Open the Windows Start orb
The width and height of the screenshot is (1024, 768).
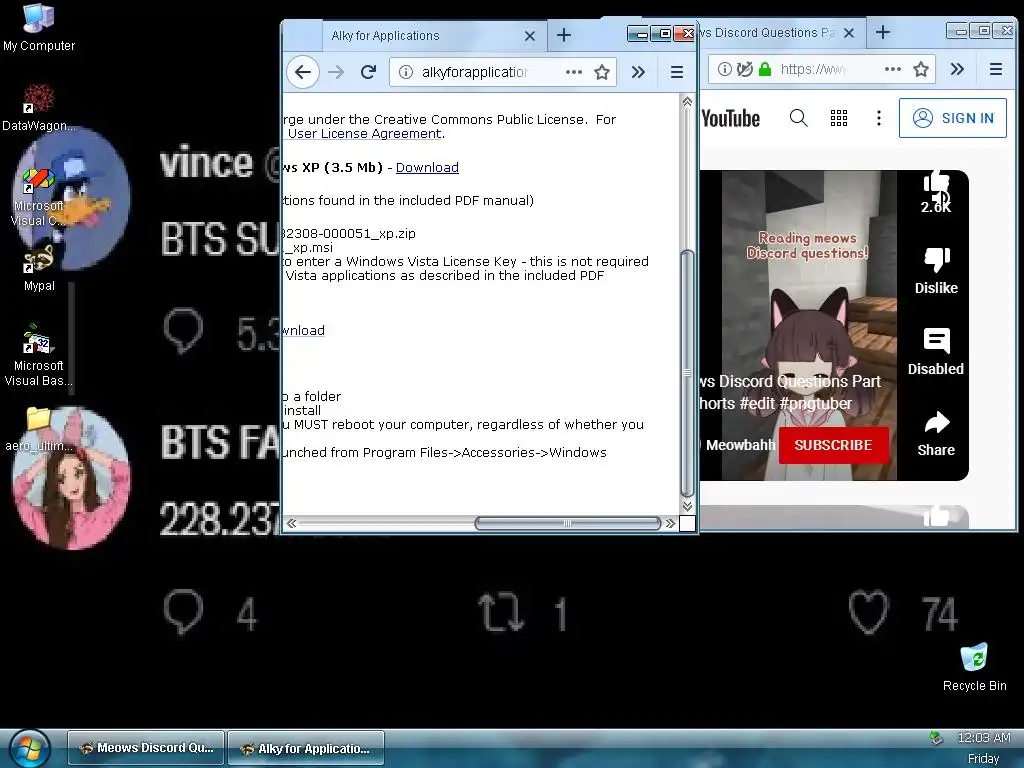click(x=30, y=748)
